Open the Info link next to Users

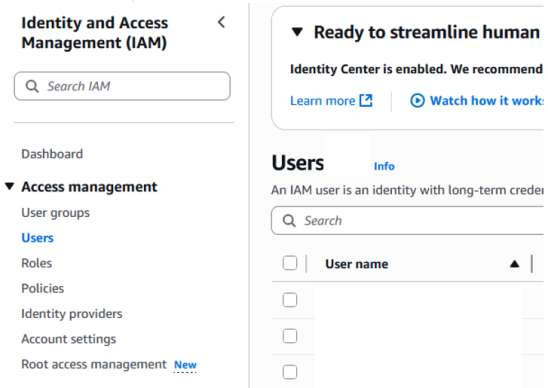(x=384, y=166)
